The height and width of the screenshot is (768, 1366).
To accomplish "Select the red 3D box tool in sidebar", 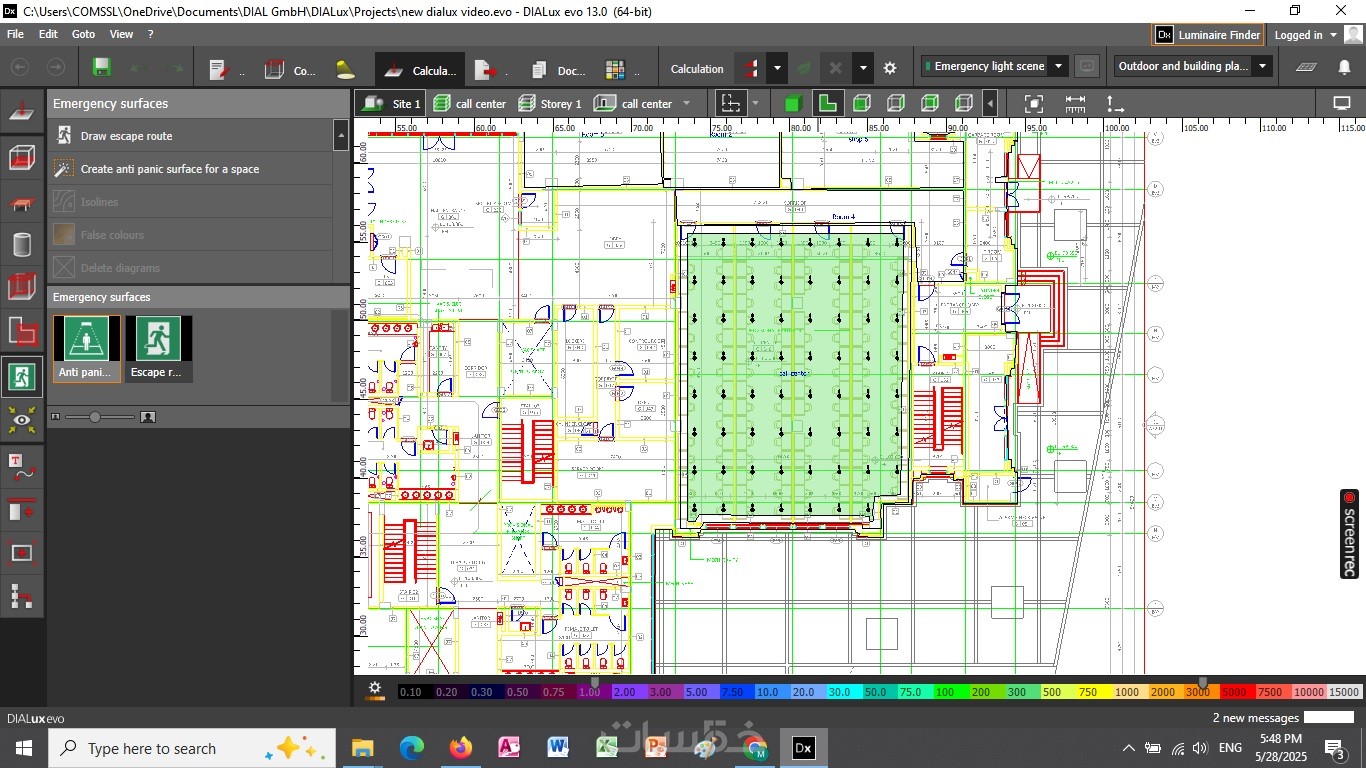I will [22, 288].
